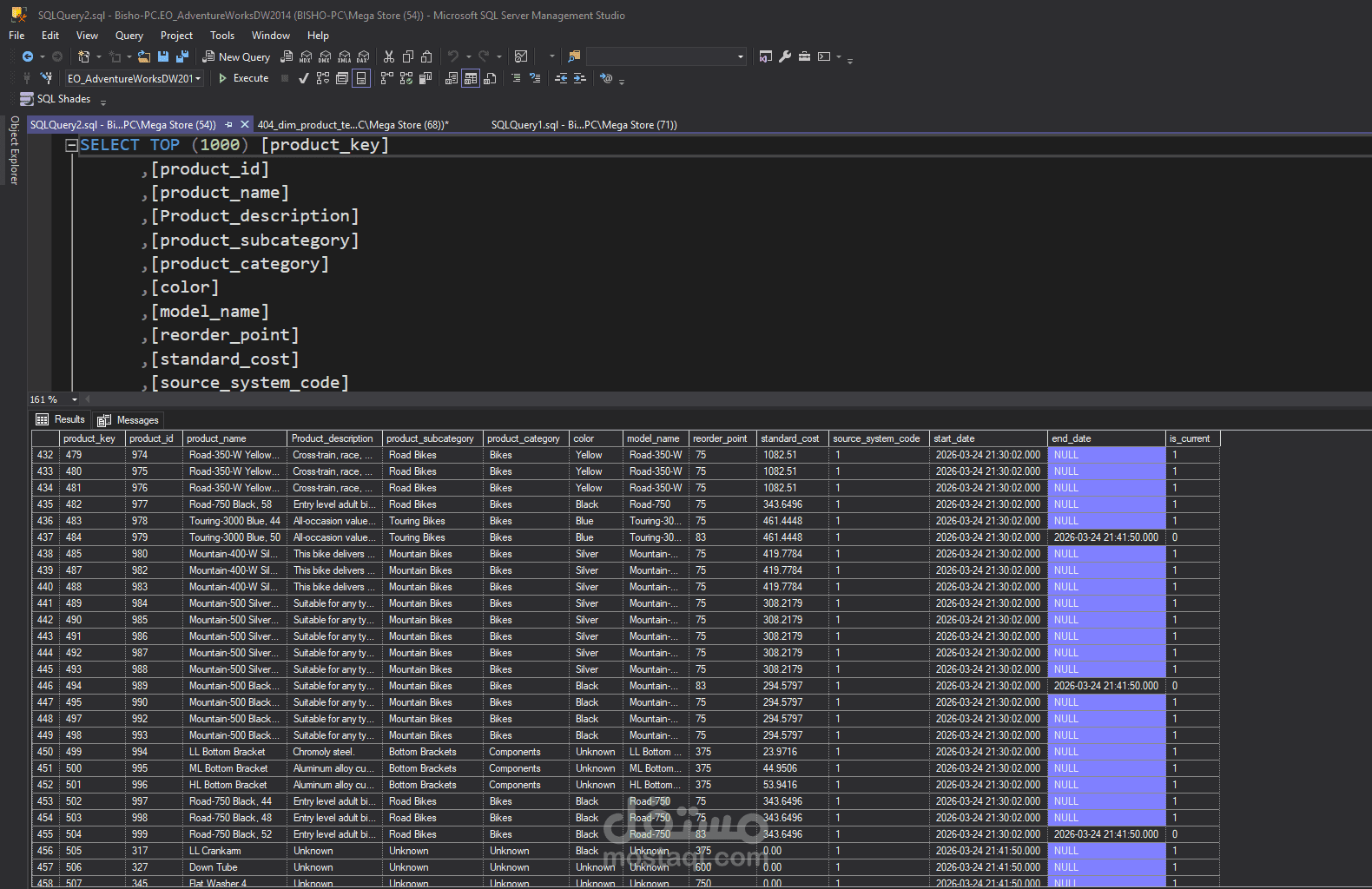The height and width of the screenshot is (889, 1372).
Task: Switch to 404_dim_product_te tab
Action: click(353, 125)
